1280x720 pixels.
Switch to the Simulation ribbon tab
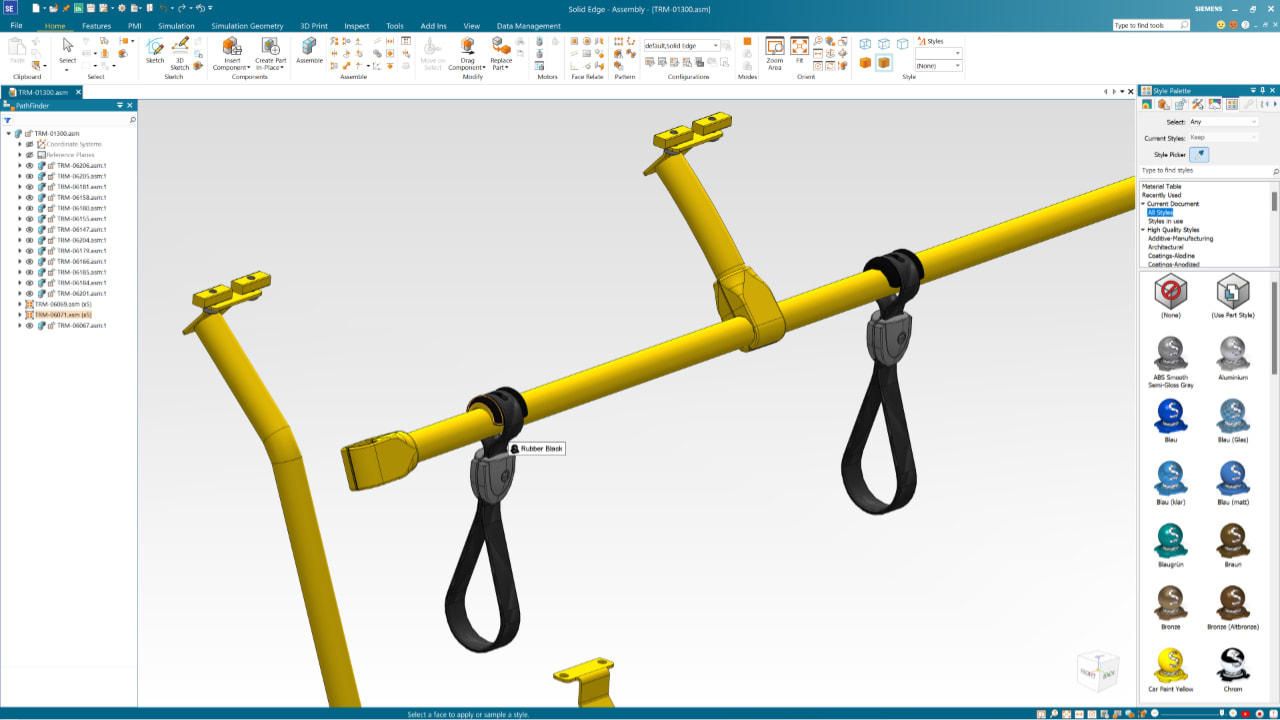point(176,26)
